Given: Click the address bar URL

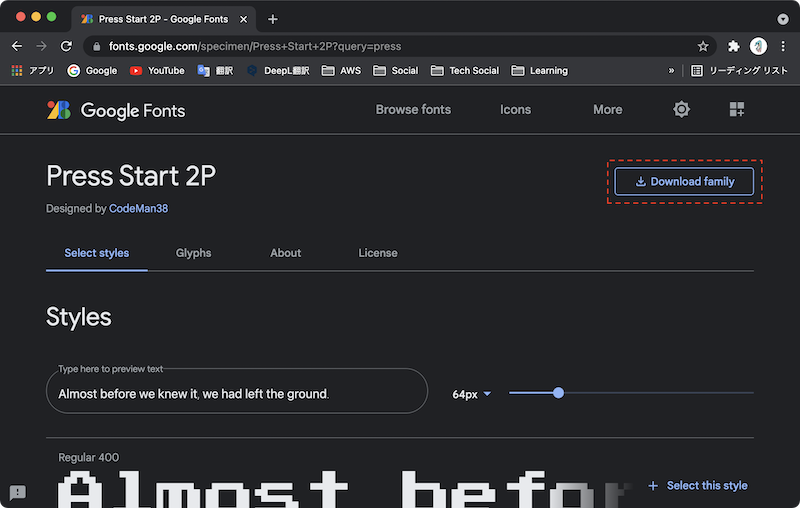Looking at the screenshot, I should (255, 46).
